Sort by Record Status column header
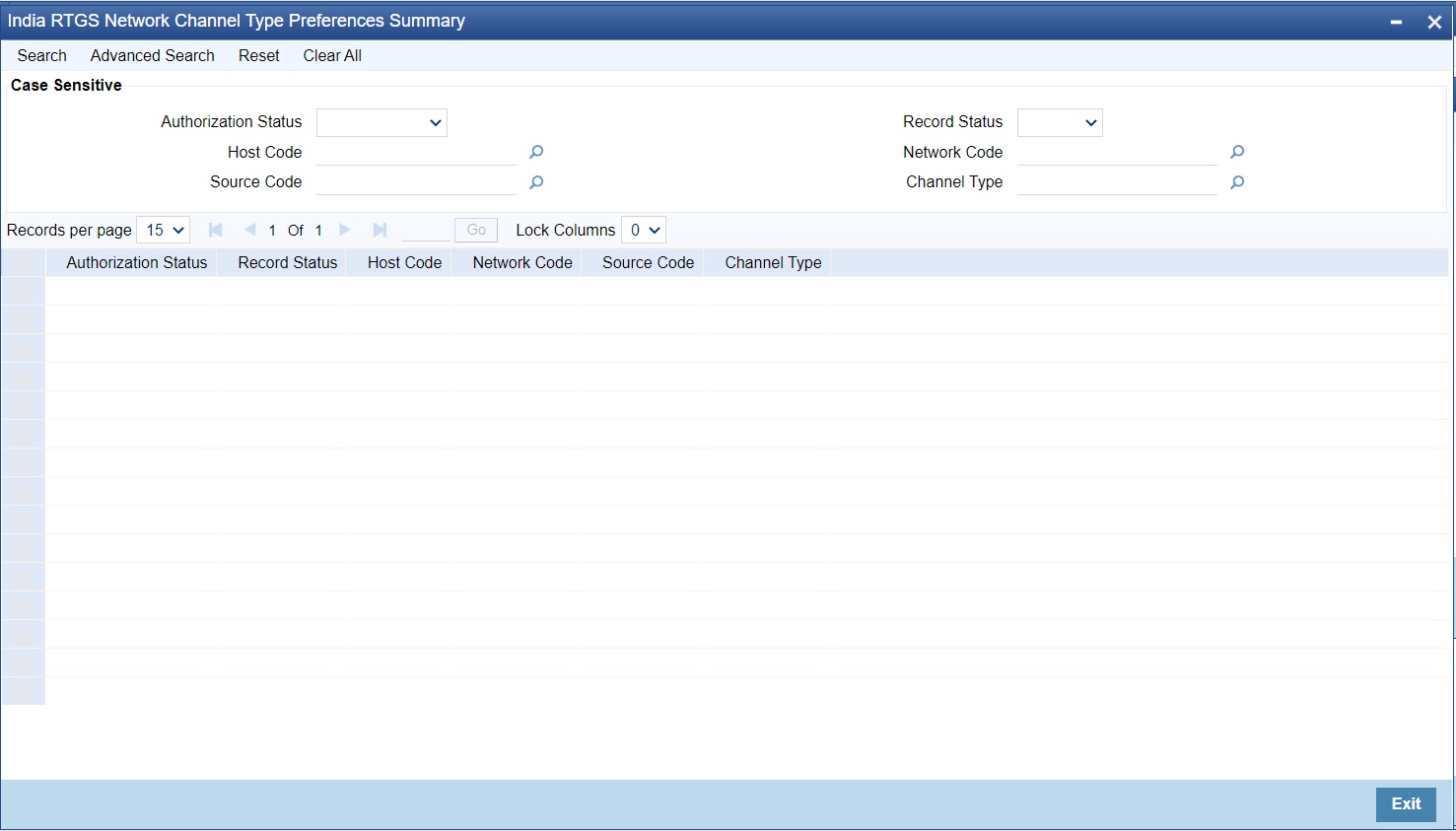 click(x=288, y=263)
